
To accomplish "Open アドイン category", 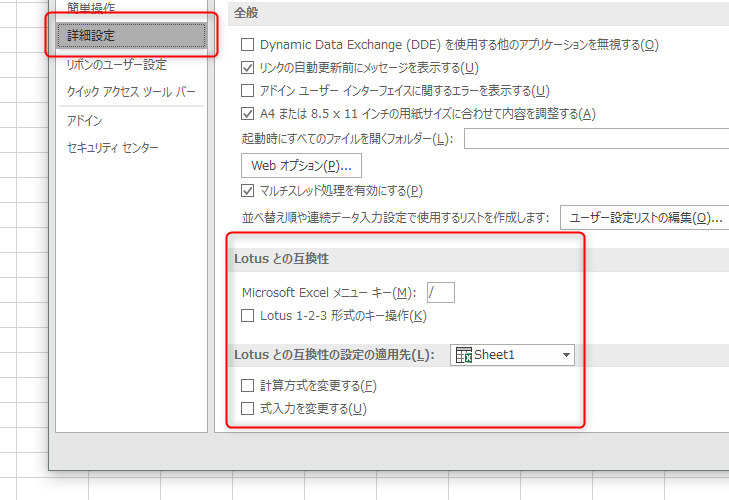I will click(x=84, y=120).
